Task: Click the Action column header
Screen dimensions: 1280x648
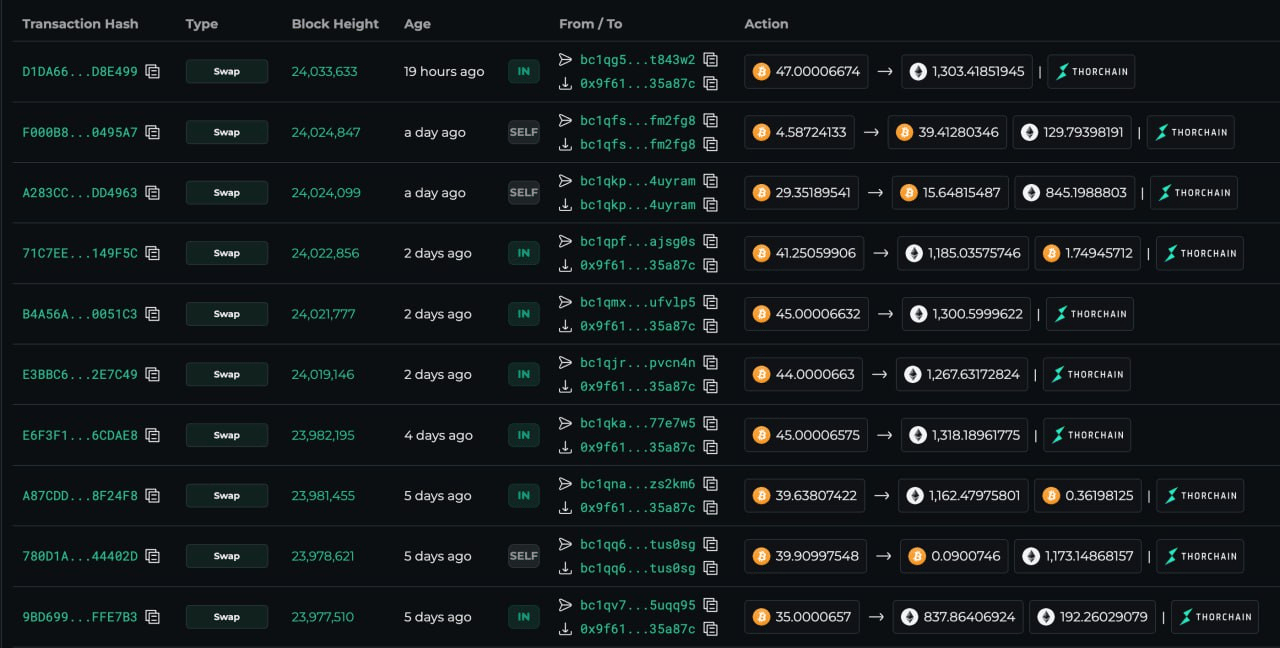Action: [766, 24]
